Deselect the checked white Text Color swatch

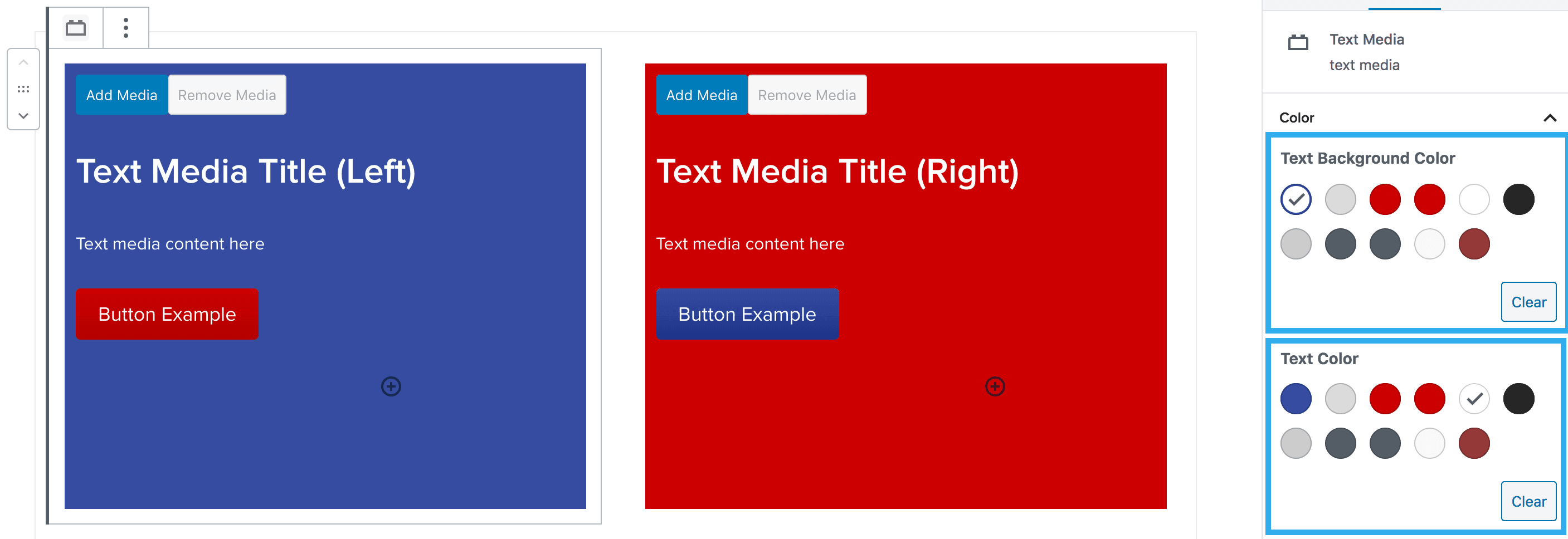1474,399
